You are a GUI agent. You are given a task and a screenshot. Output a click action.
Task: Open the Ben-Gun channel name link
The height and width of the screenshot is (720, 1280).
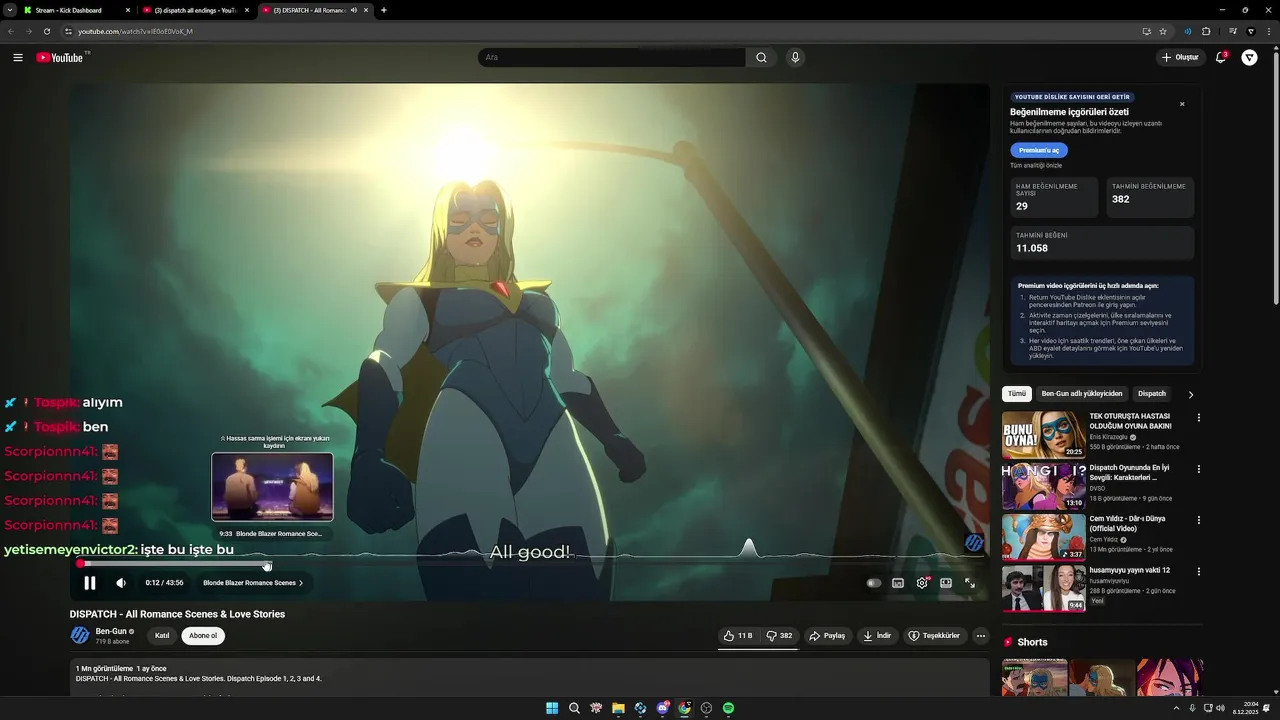[111, 631]
